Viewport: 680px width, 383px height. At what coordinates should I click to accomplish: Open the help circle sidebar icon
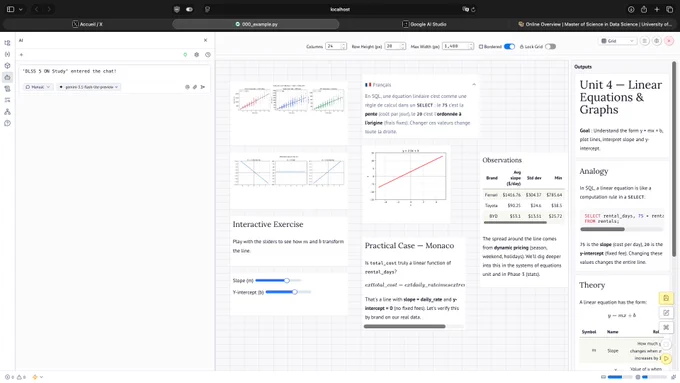pos(7,123)
